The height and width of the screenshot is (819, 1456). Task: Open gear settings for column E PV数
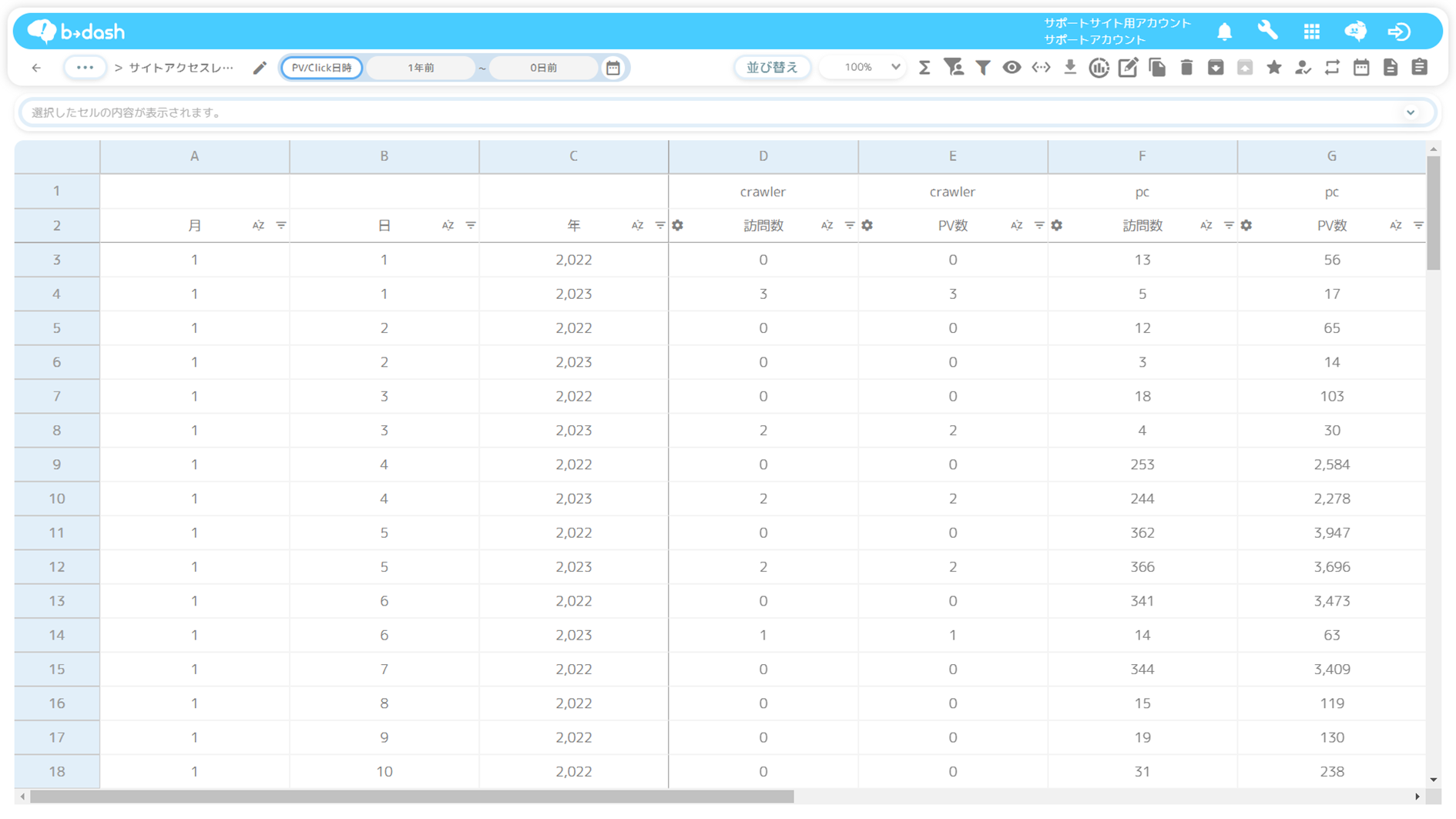(x=867, y=226)
